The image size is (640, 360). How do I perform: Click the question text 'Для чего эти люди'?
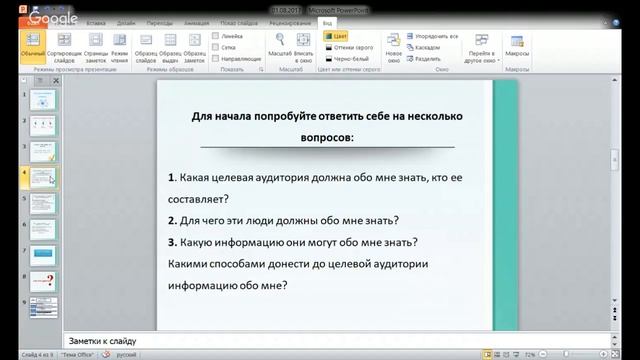[x=283, y=220]
